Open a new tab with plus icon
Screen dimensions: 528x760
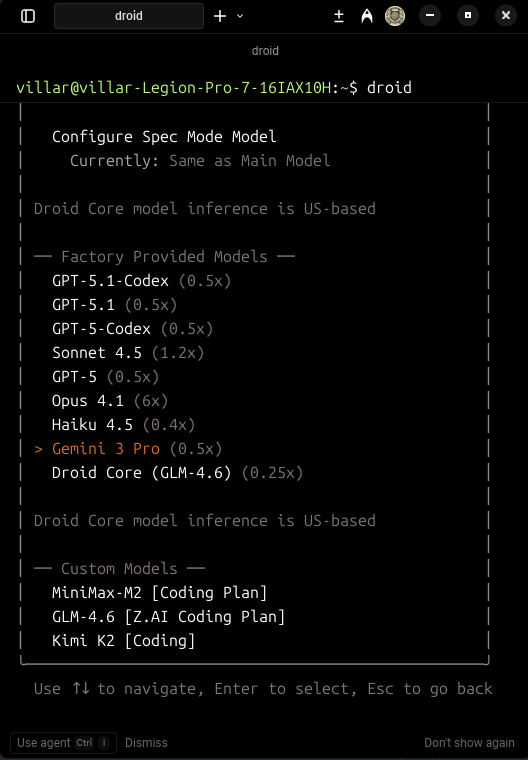(x=220, y=16)
